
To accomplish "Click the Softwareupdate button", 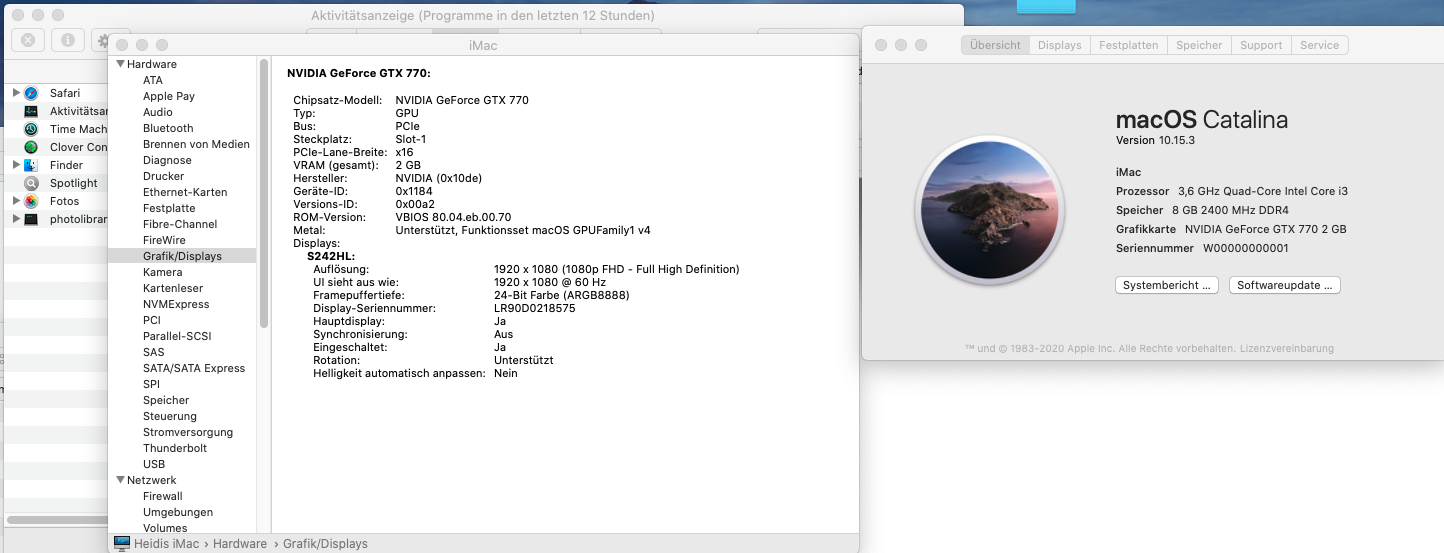I will pos(1284,285).
